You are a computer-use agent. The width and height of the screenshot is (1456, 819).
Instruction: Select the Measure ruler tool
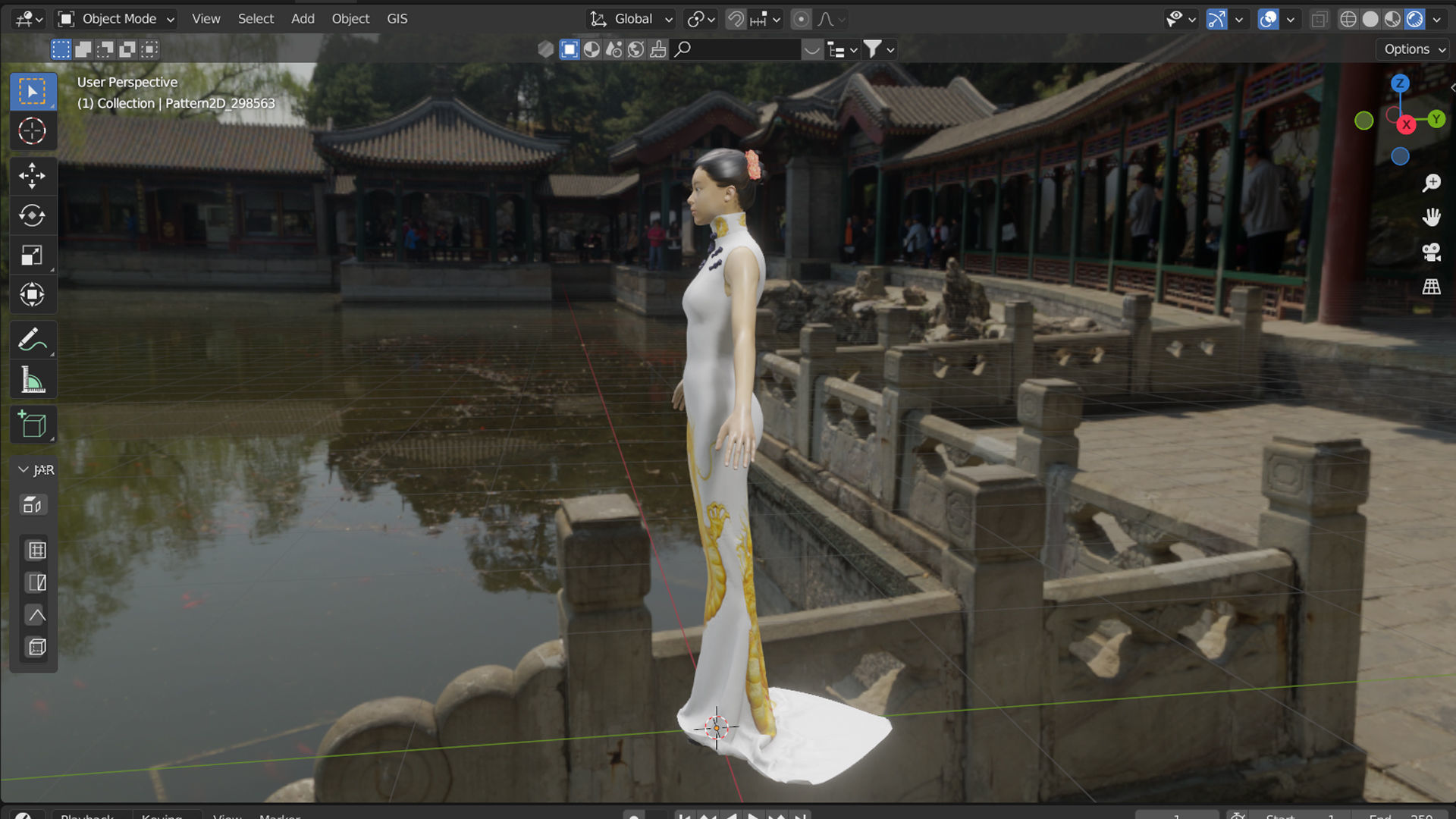tap(33, 379)
